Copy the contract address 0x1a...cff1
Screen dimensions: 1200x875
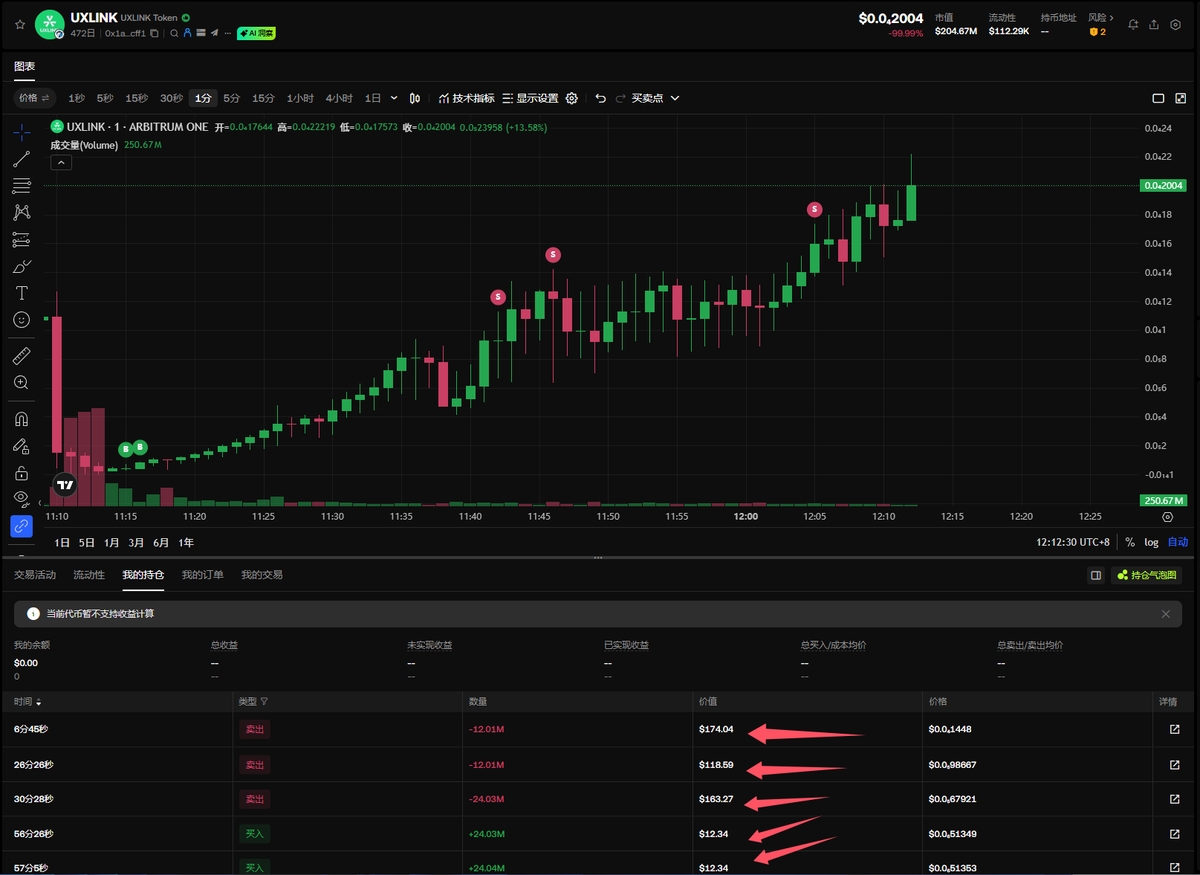click(x=154, y=33)
